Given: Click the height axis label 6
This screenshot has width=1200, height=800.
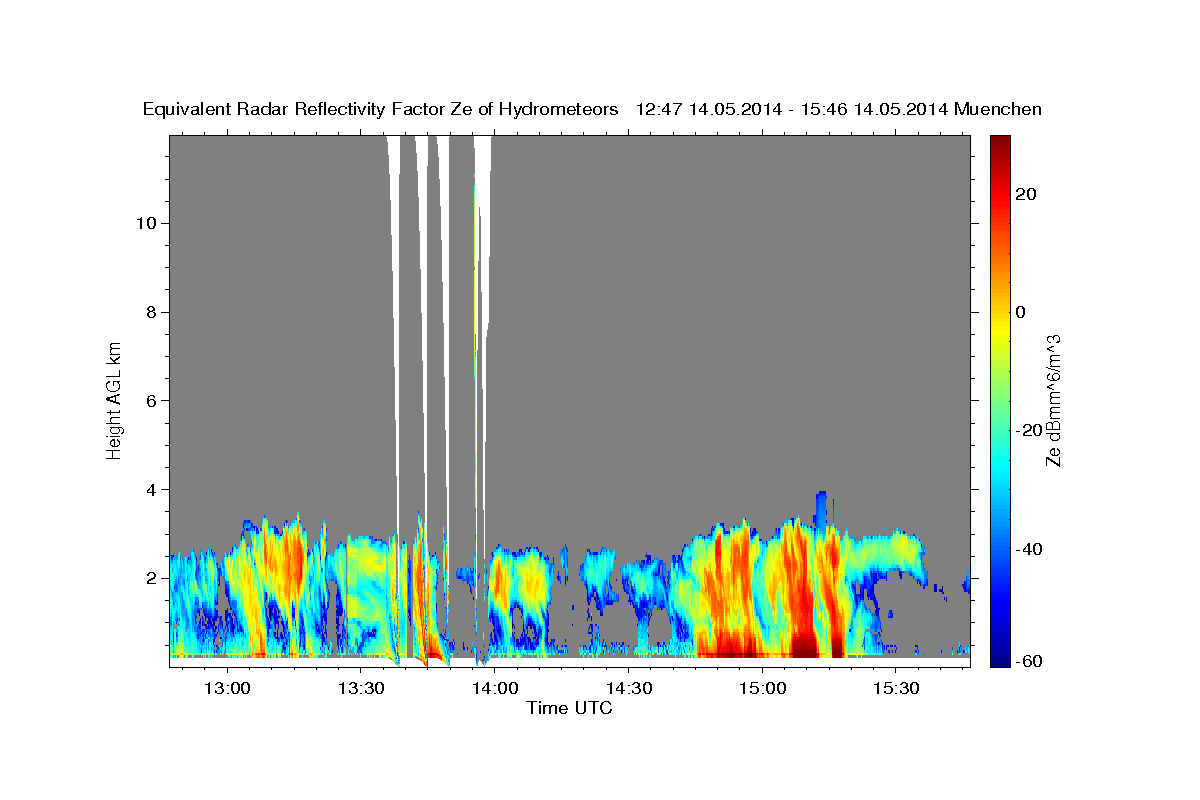Looking at the screenshot, I should (150, 401).
